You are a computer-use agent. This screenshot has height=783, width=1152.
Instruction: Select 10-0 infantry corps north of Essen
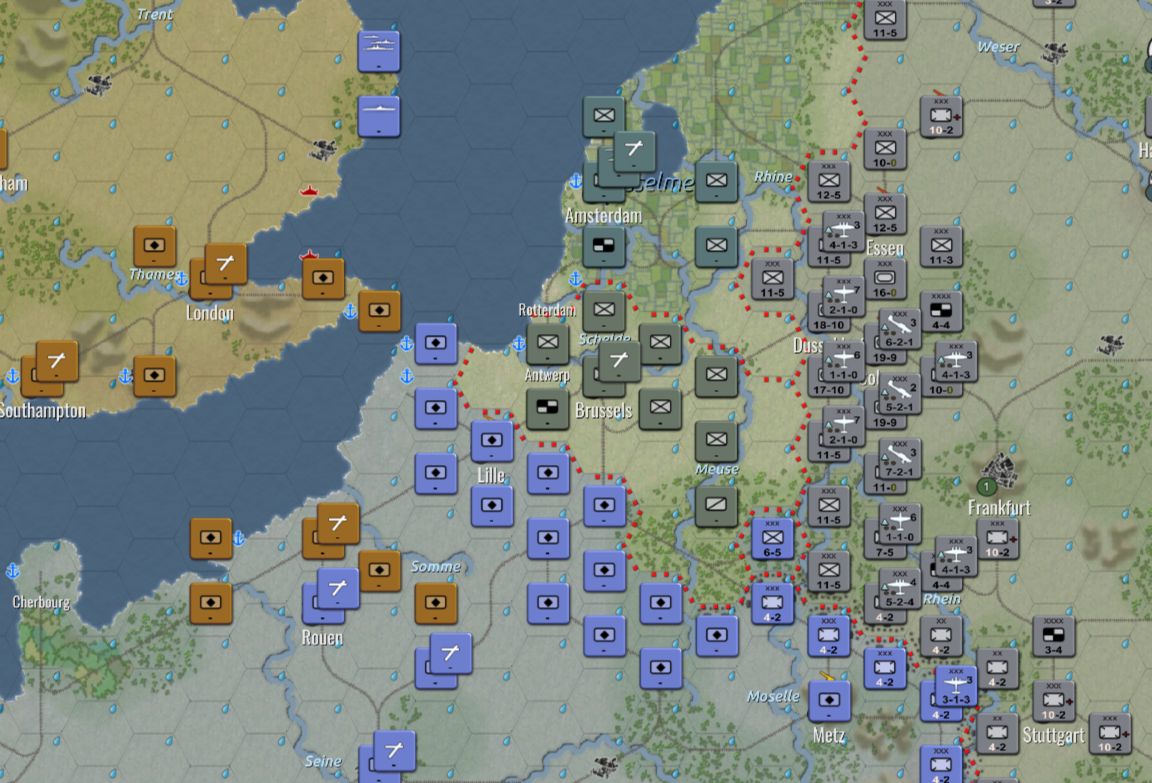pyautogui.click(x=885, y=150)
